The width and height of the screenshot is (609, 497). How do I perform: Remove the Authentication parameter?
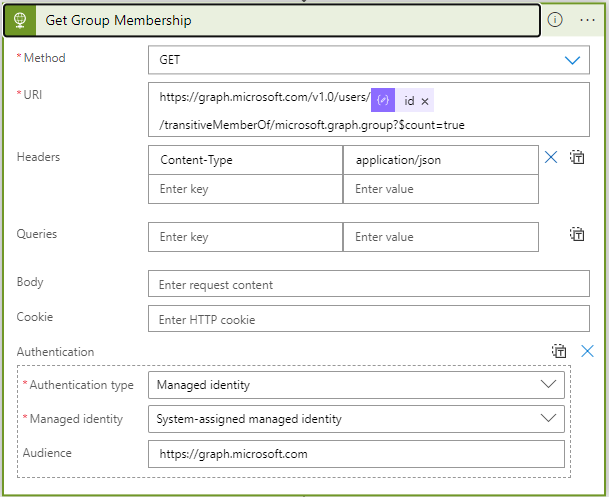587,351
